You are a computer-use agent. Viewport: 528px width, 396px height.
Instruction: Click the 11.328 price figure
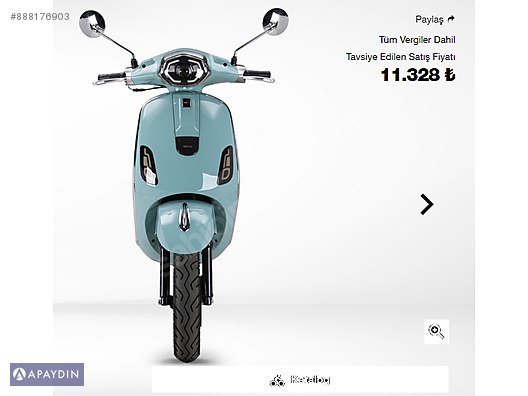[410, 75]
